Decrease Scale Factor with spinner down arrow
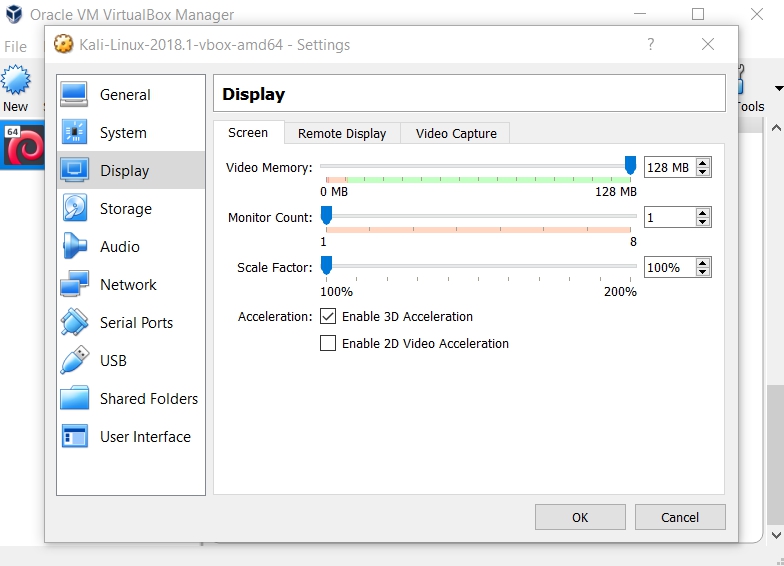Image resolution: width=784 pixels, height=566 pixels. 703,272
